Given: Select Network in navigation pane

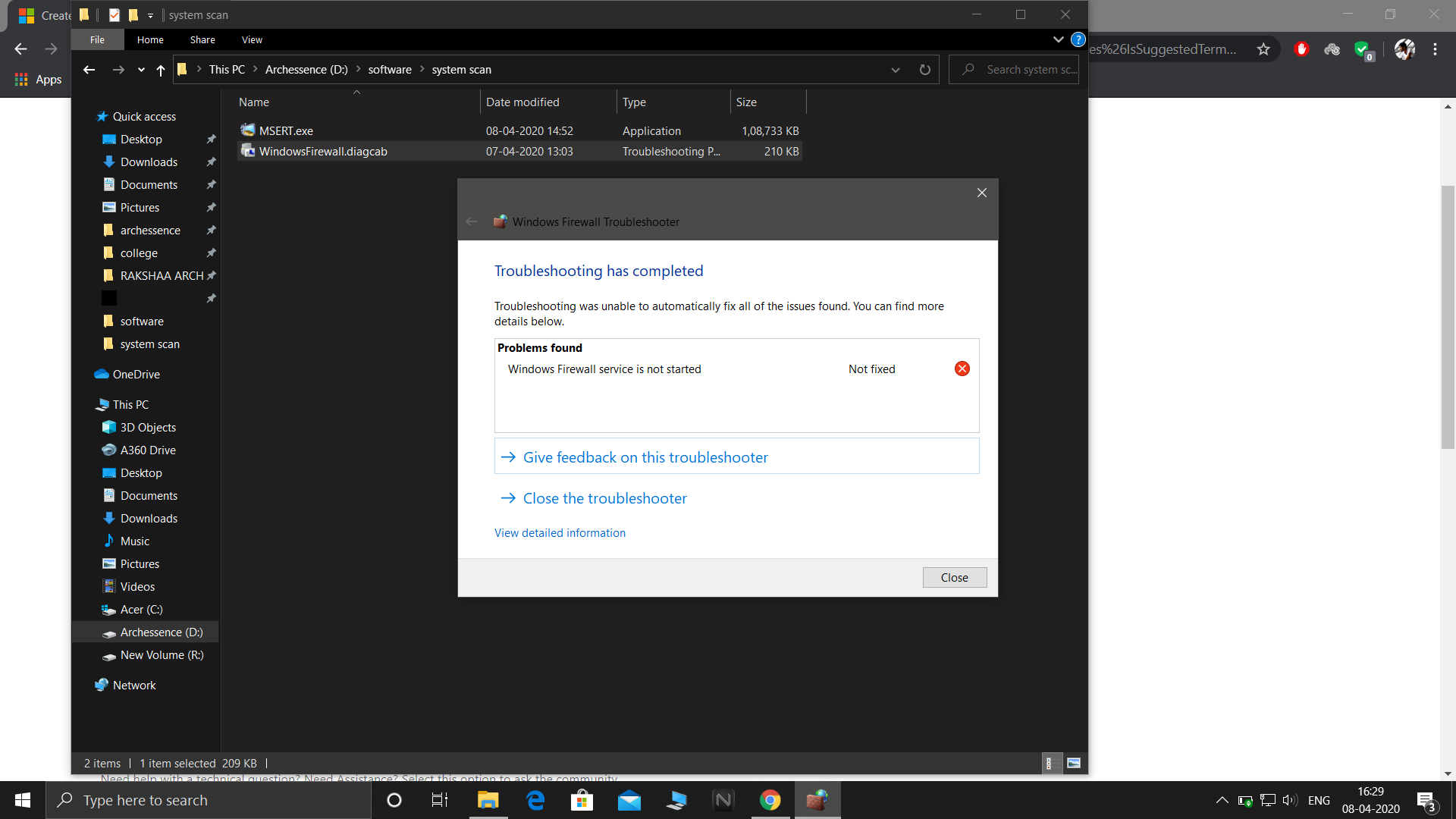Looking at the screenshot, I should click(x=134, y=685).
